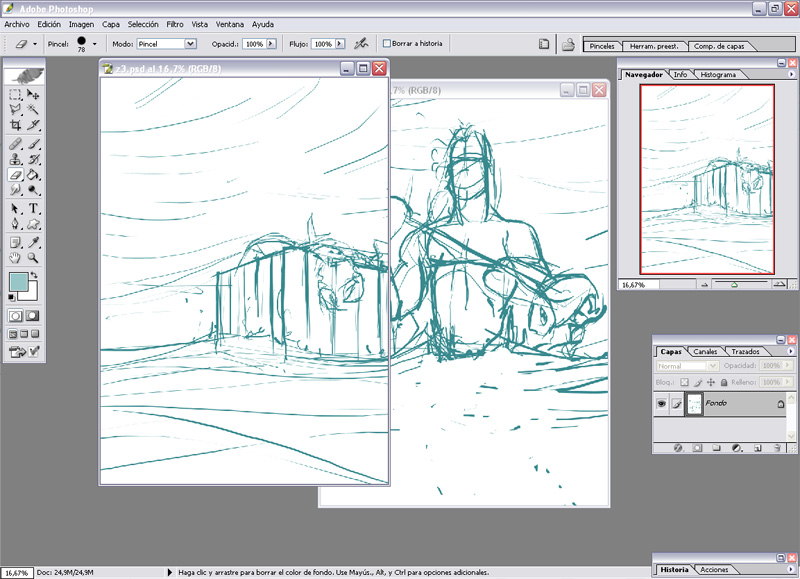Select the Type tool
The width and height of the screenshot is (800, 579).
[x=33, y=209]
